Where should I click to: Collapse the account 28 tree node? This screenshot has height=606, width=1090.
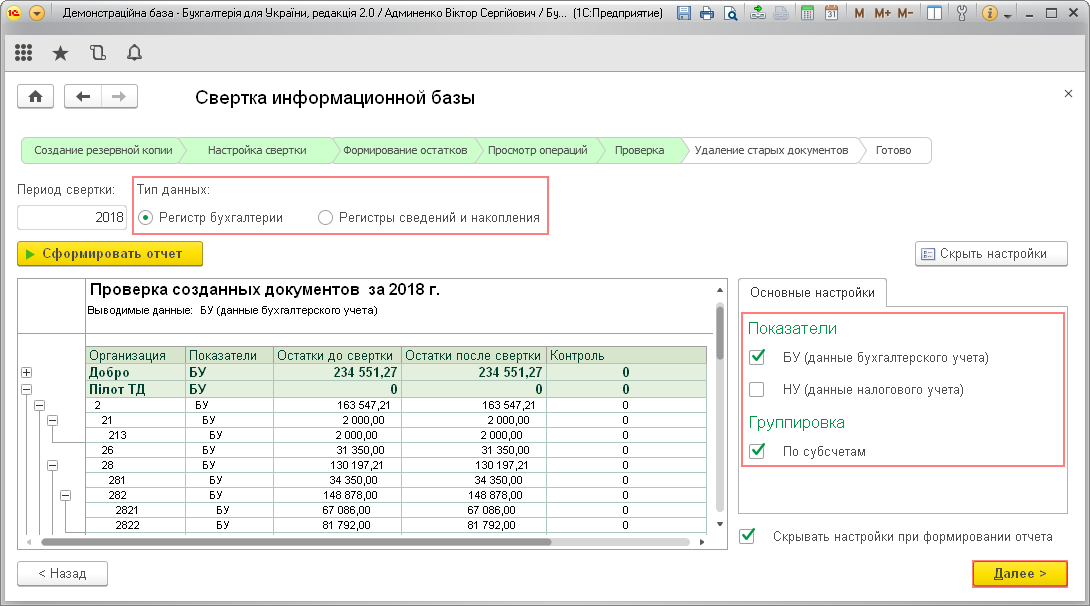point(52,465)
